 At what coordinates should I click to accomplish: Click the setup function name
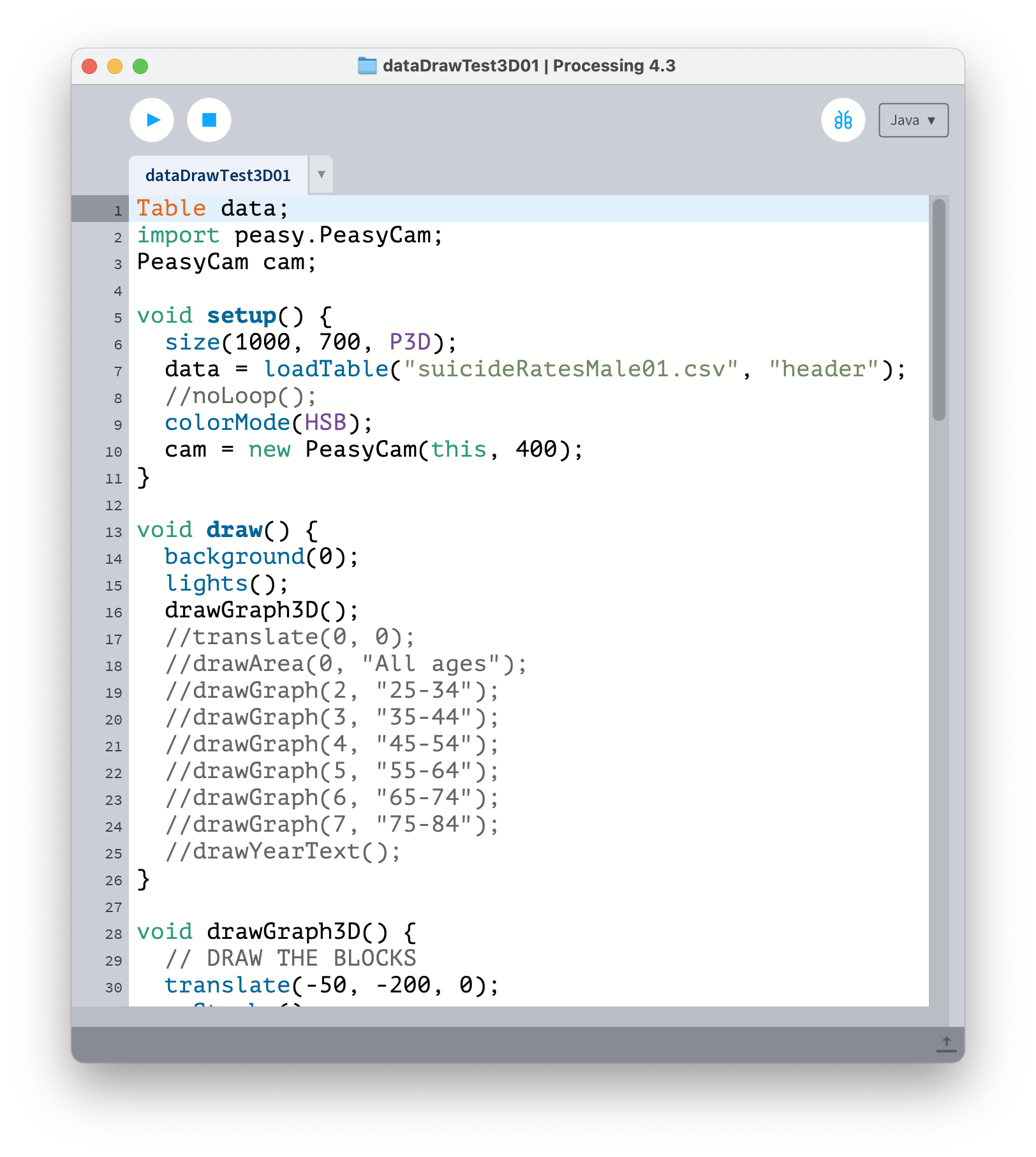click(x=241, y=316)
